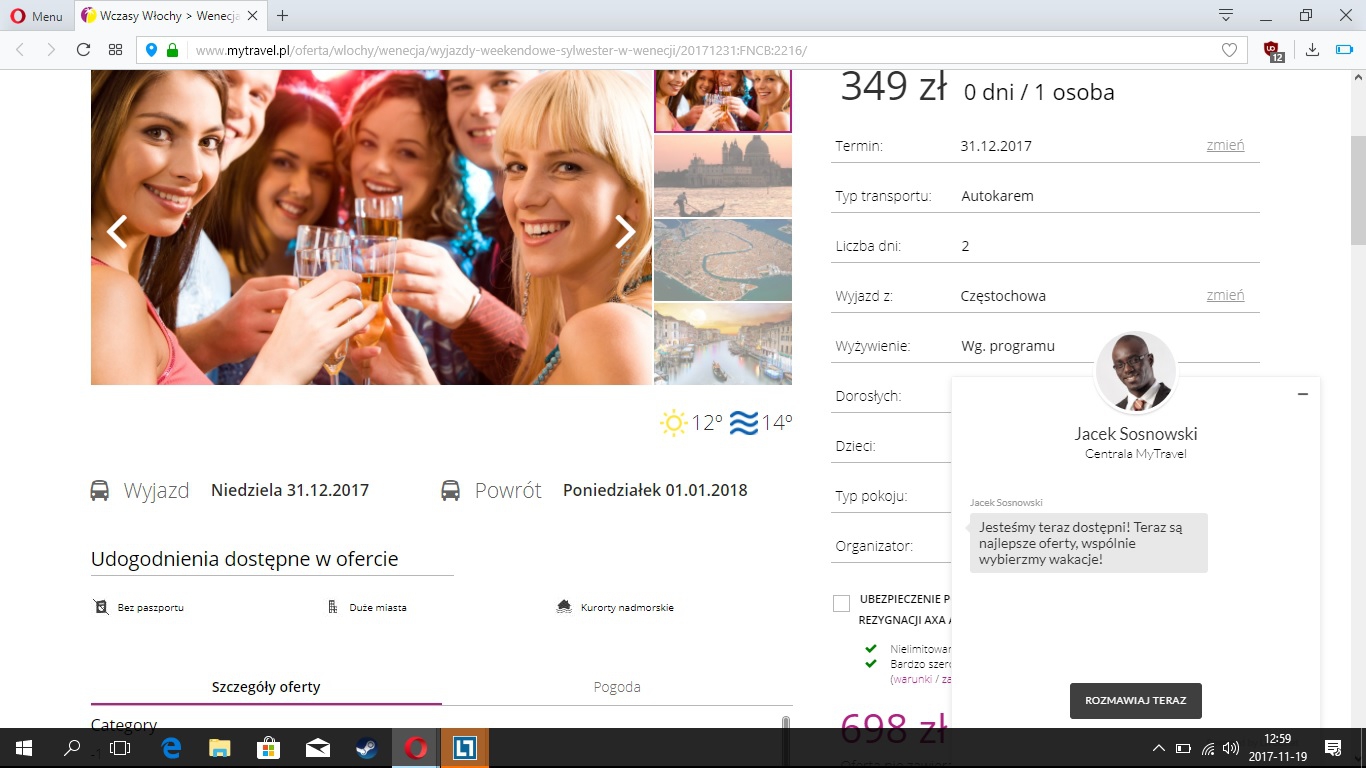Expand the tab list menu icon
Image resolution: width=1366 pixels, height=768 pixels.
point(1225,15)
